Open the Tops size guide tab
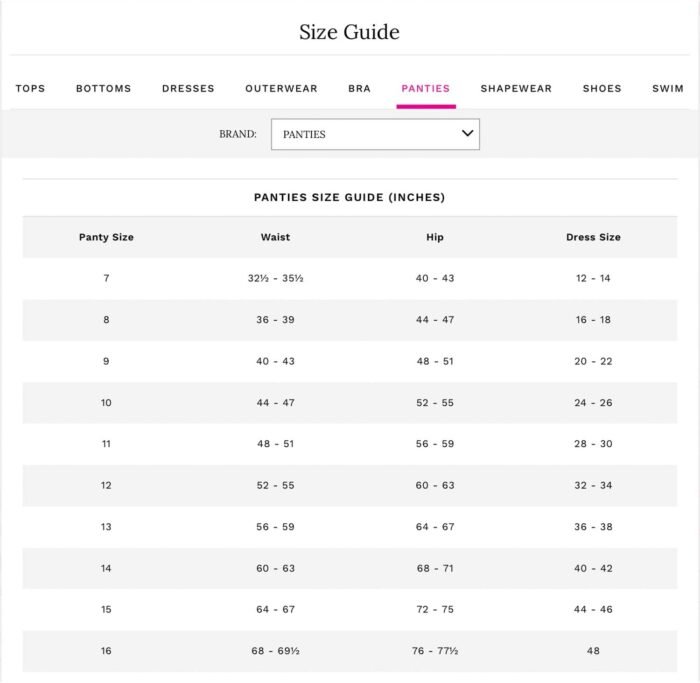 pyautogui.click(x=30, y=88)
